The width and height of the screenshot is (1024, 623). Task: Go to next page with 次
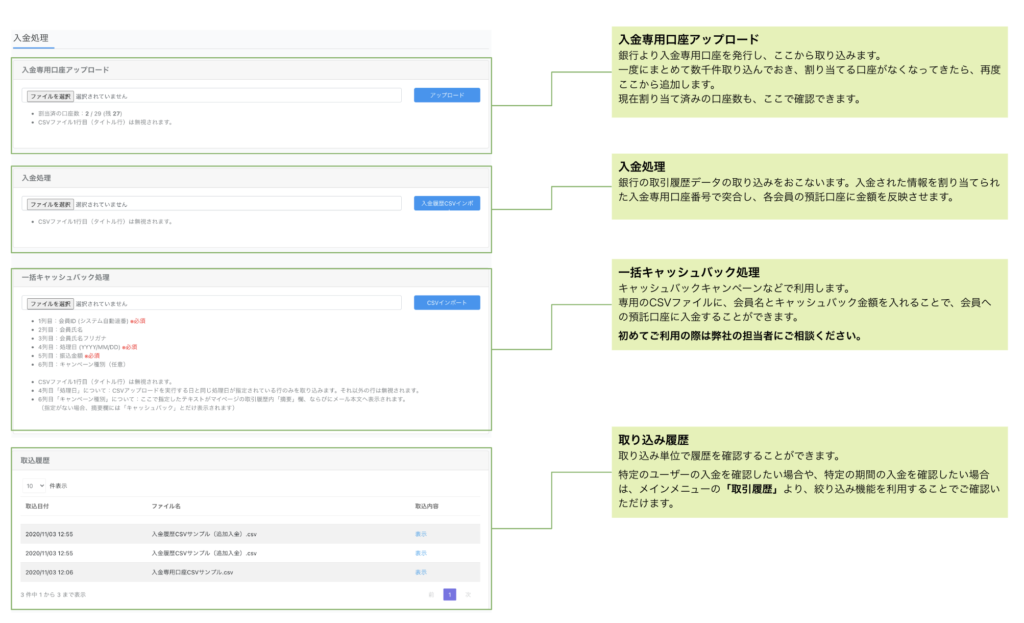468,594
